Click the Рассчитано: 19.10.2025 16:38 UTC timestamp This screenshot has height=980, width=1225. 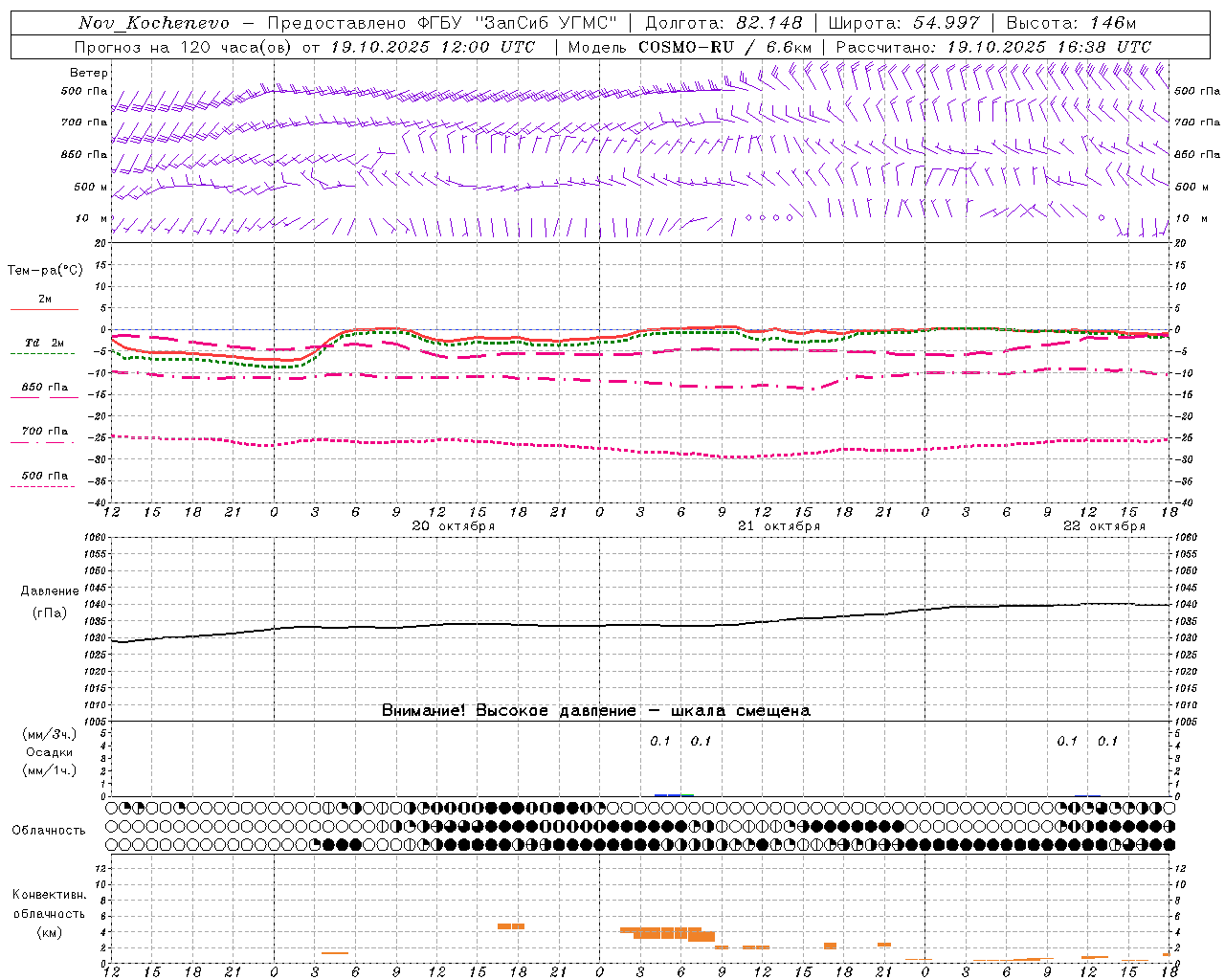pos(993,47)
